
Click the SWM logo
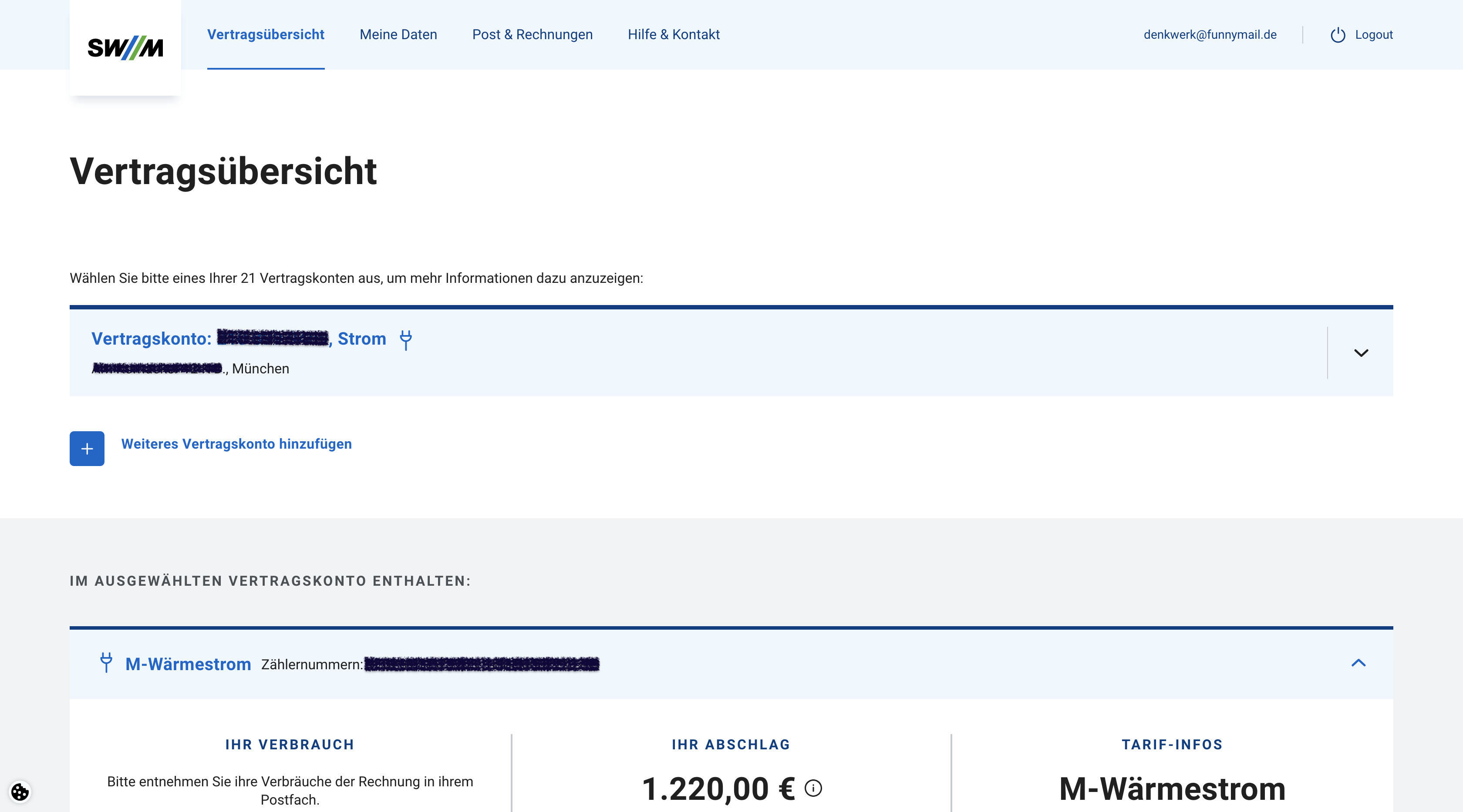pyautogui.click(x=125, y=48)
